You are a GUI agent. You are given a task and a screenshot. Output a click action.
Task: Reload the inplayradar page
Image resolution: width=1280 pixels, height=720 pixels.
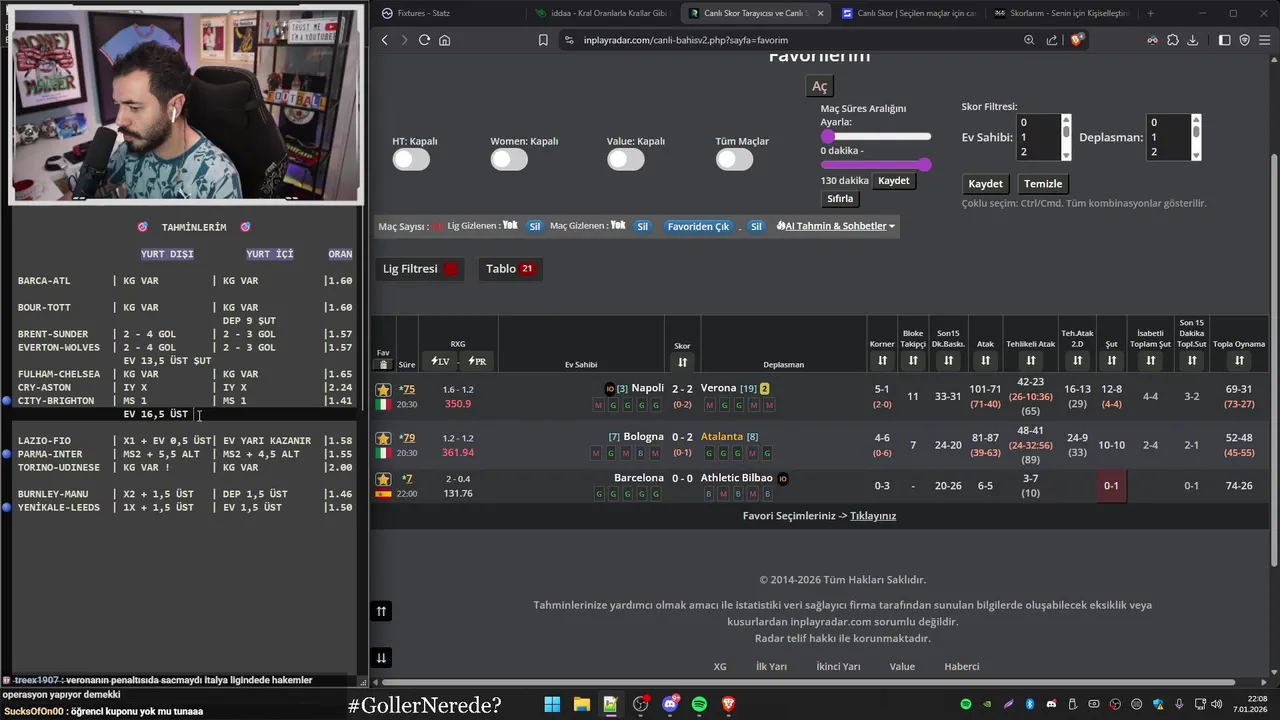[424, 40]
